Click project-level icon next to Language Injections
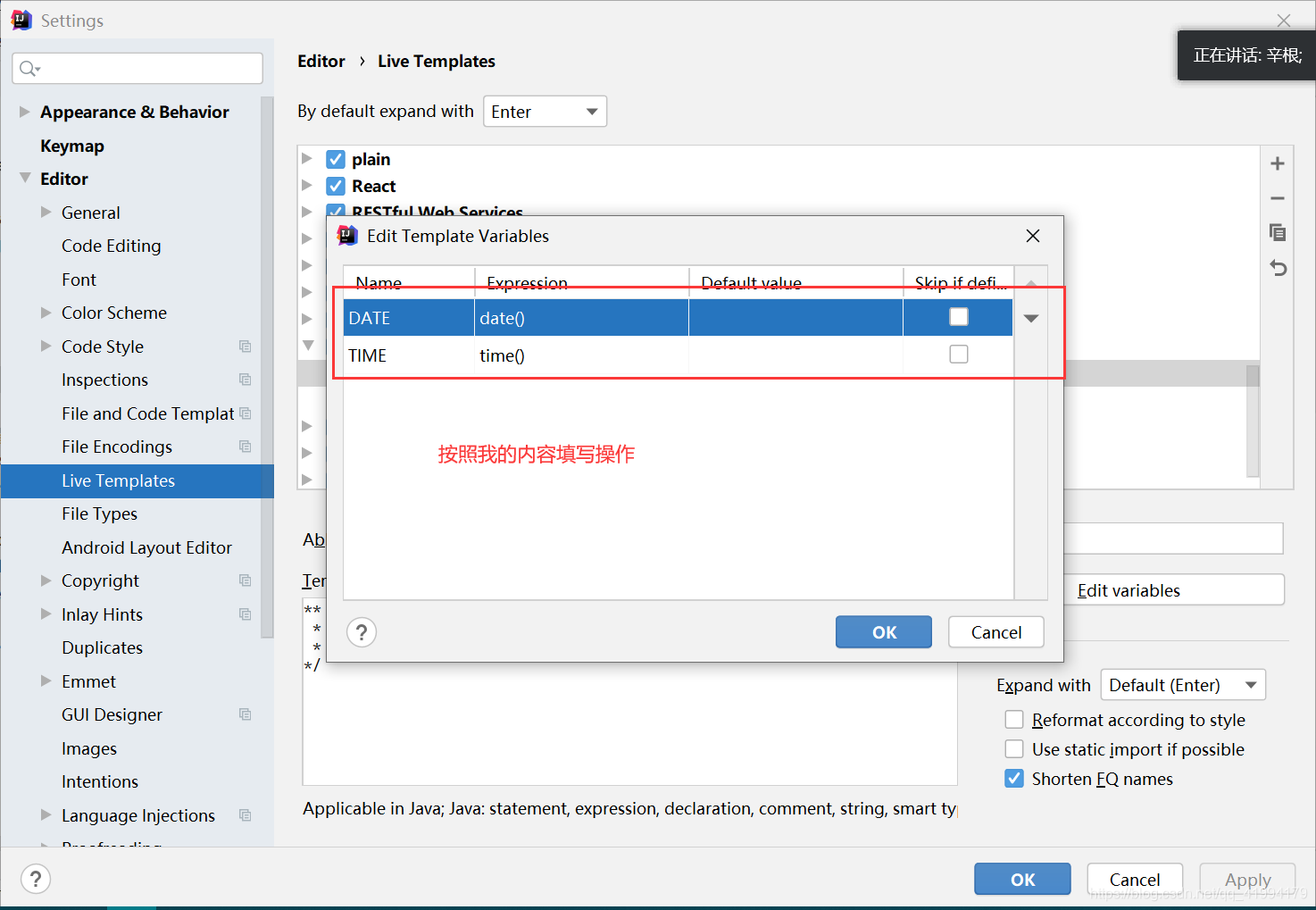The width and height of the screenshot is (1316, 910). point(245,815)
